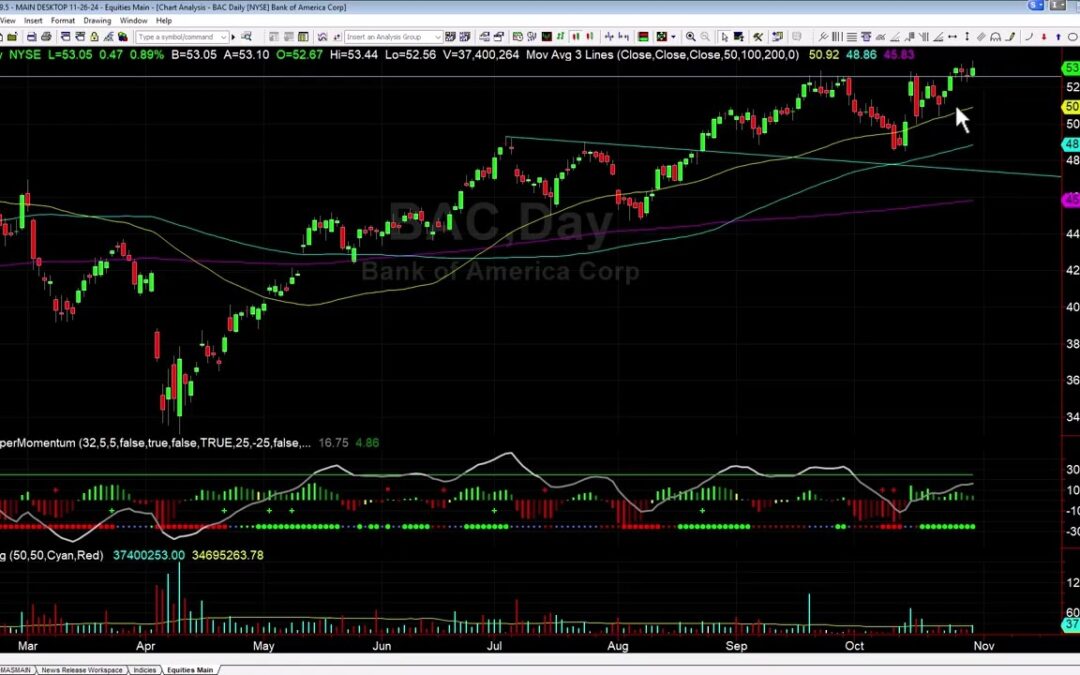Click the zoom in magnifier icon
Screen dimensions: 1080x675
690,36
